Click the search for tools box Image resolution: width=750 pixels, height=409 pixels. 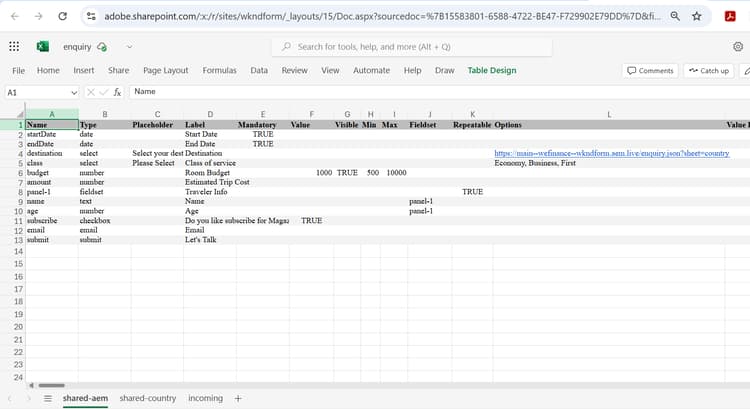[412, 47]
